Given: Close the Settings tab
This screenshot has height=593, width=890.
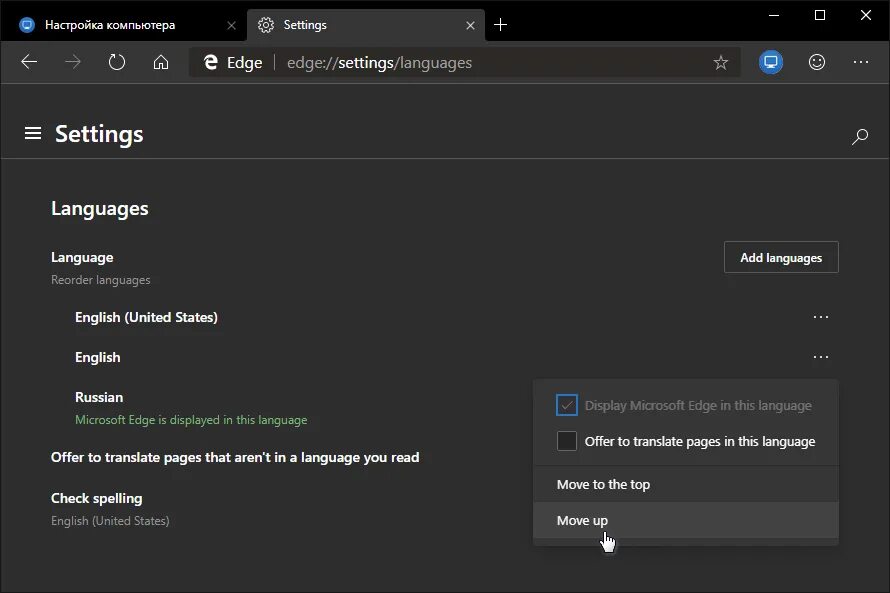Looking at the screenshot, I should (471, 26).
